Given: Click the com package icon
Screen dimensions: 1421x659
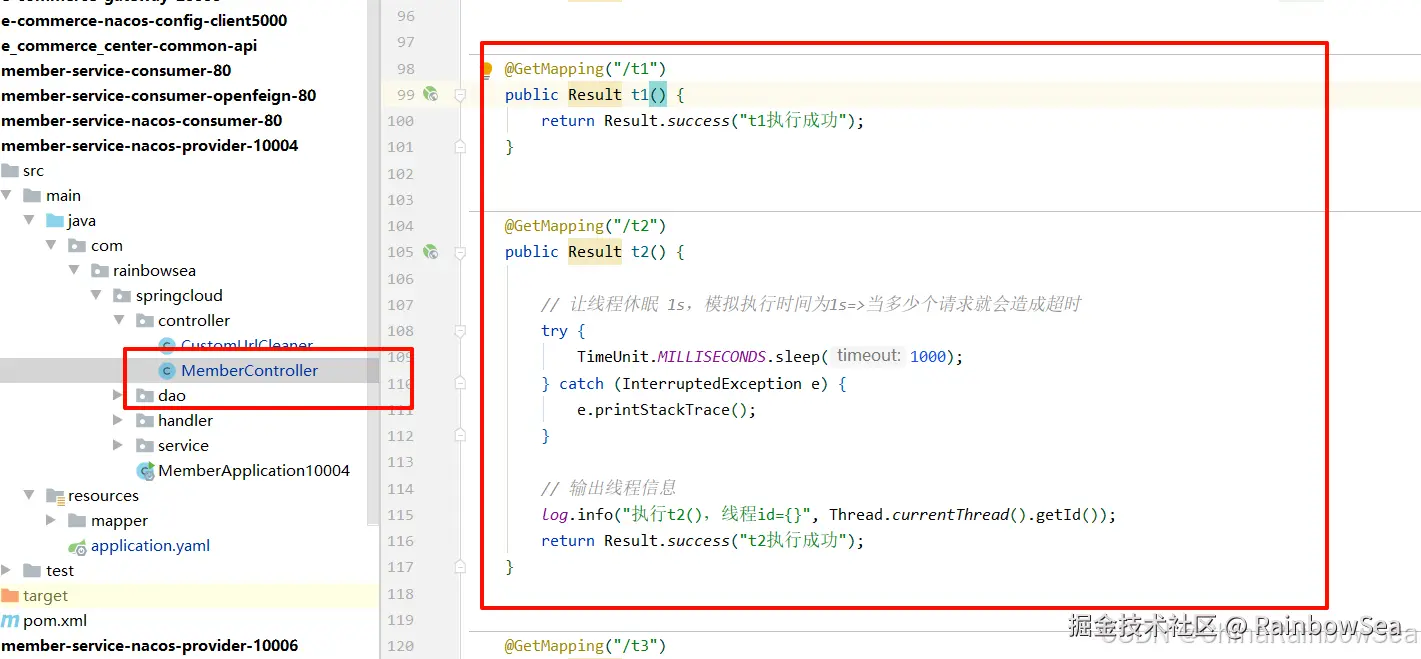Looking at the screenshot, I should point(78,246).
